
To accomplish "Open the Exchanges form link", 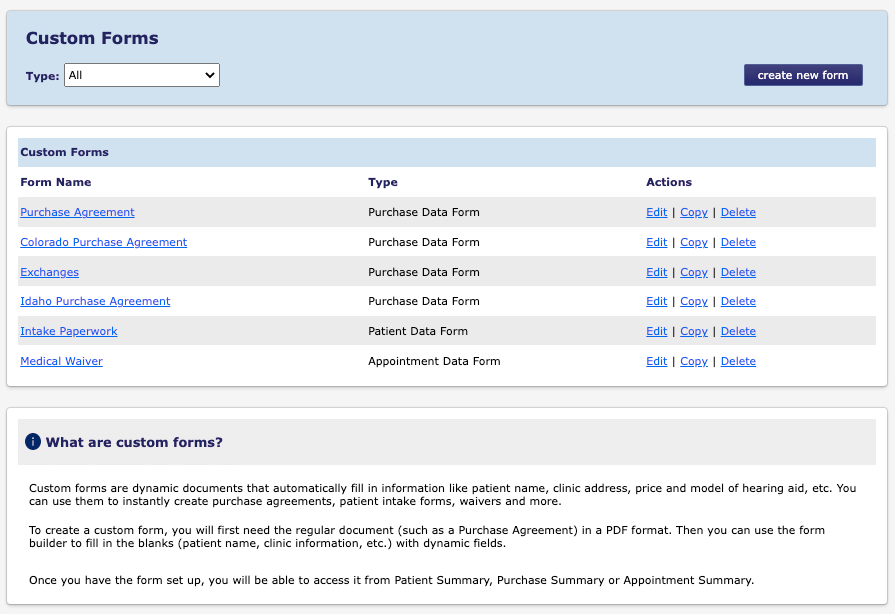I will pyautogui.click(x=50, y=272).
